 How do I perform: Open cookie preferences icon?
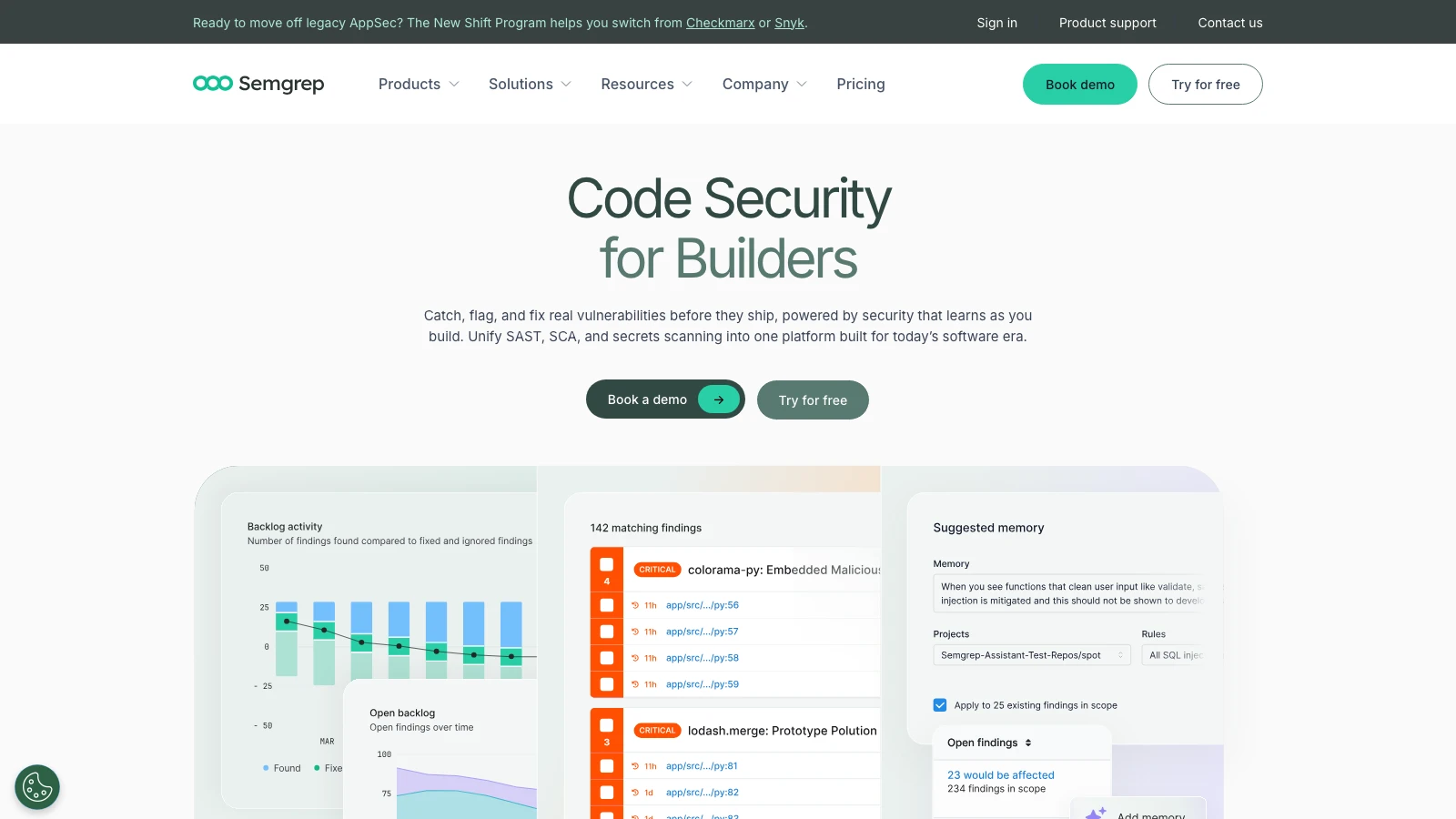tap(37, 787)
